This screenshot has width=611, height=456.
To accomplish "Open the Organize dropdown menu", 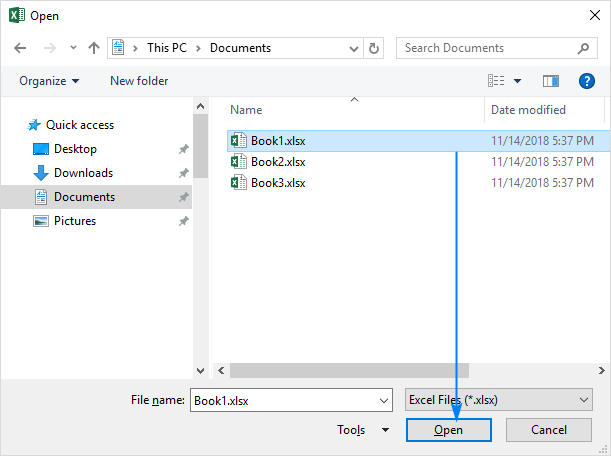I will click(x=49, y=81).
